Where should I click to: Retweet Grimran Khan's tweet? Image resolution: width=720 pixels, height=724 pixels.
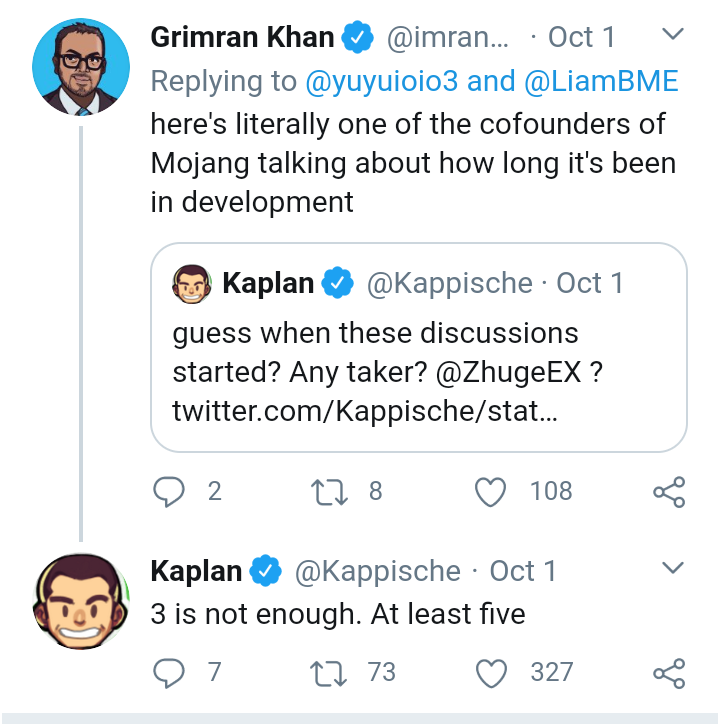[x=329, y=492]
